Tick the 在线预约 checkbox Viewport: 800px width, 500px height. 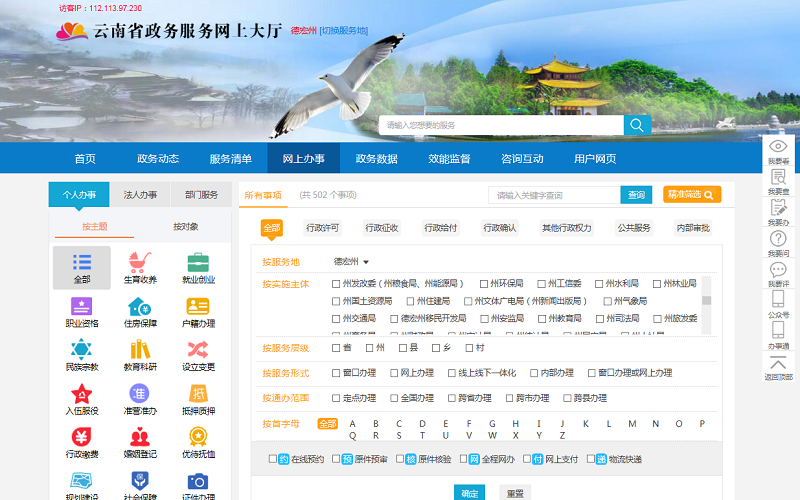tap(272, 459)
